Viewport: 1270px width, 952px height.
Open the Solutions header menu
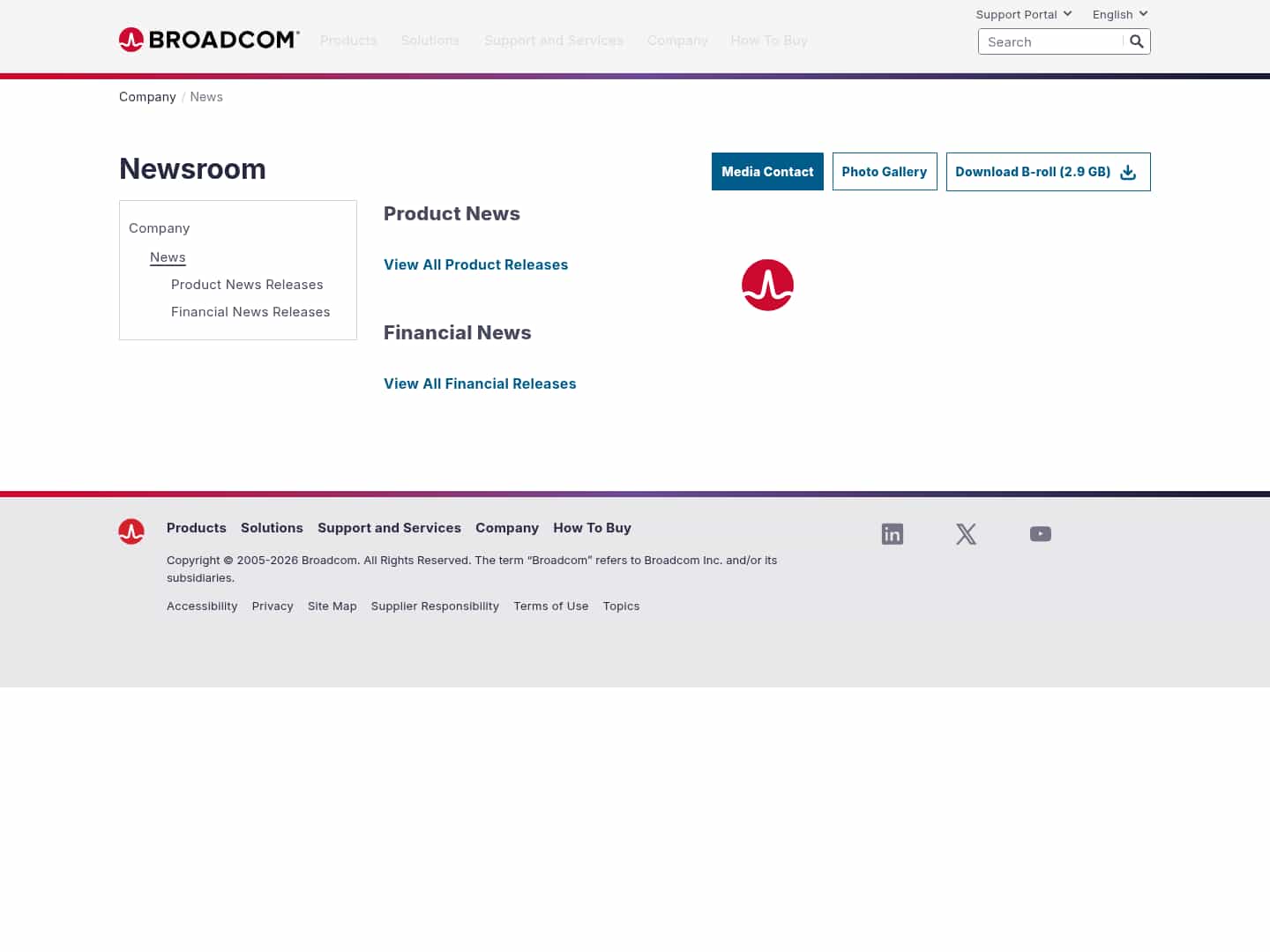(x=430, y=41)
